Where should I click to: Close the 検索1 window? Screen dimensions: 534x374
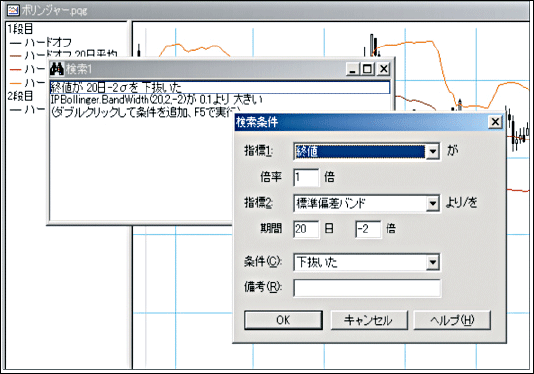[383, 69]
